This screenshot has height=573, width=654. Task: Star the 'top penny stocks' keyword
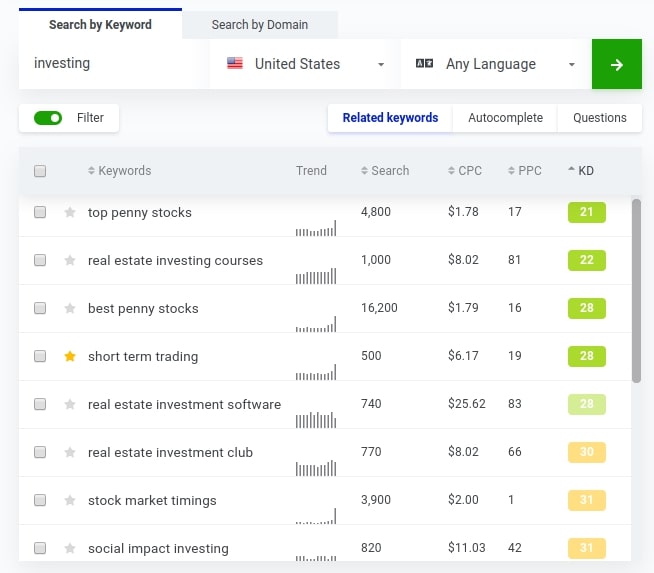pos(70,212)
